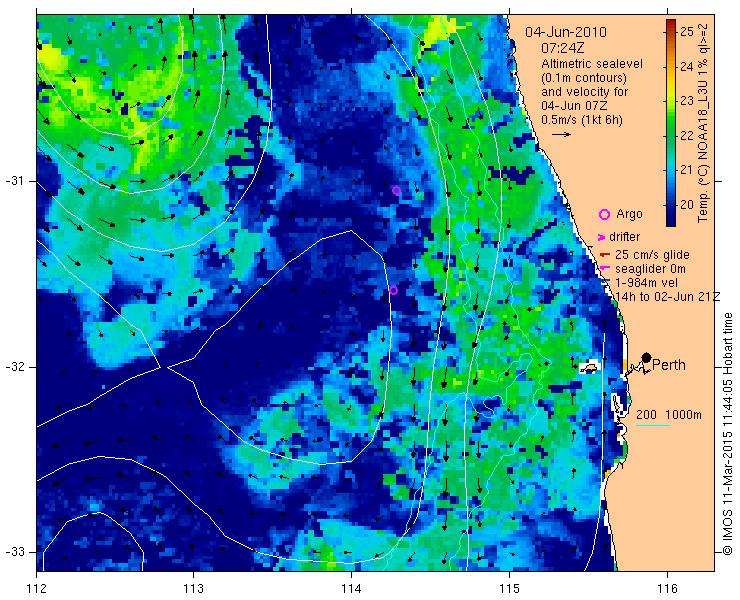The image size is (740, 600).
Task: Click the colorbar value 20
Action: [x=687, y=204]
